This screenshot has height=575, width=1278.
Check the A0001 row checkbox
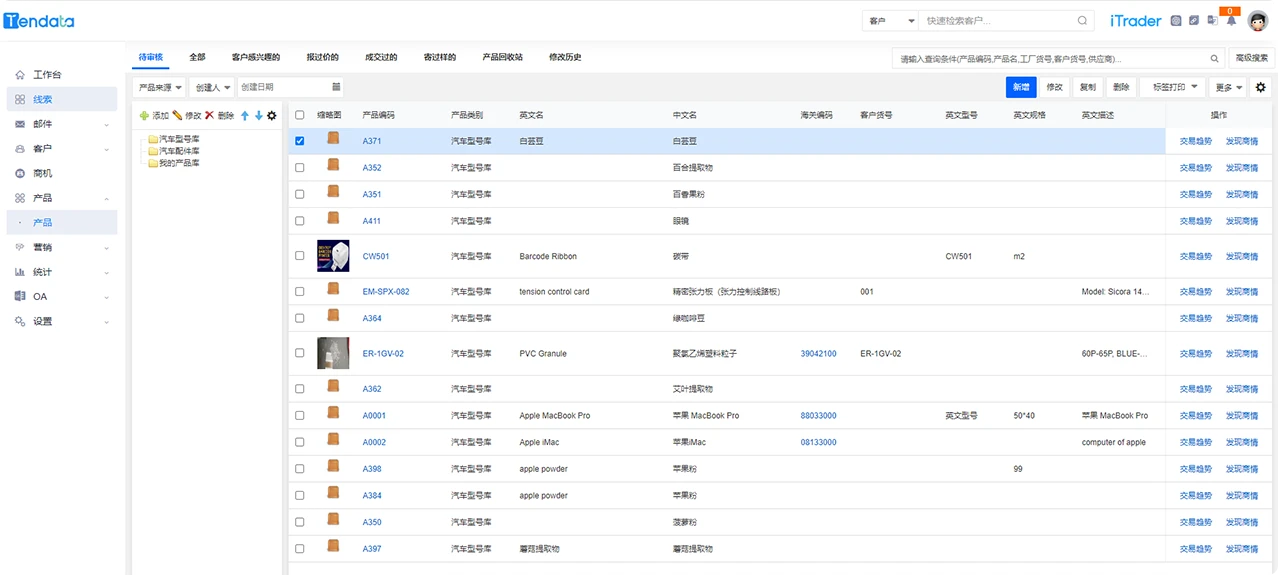[x=300, y=415]
